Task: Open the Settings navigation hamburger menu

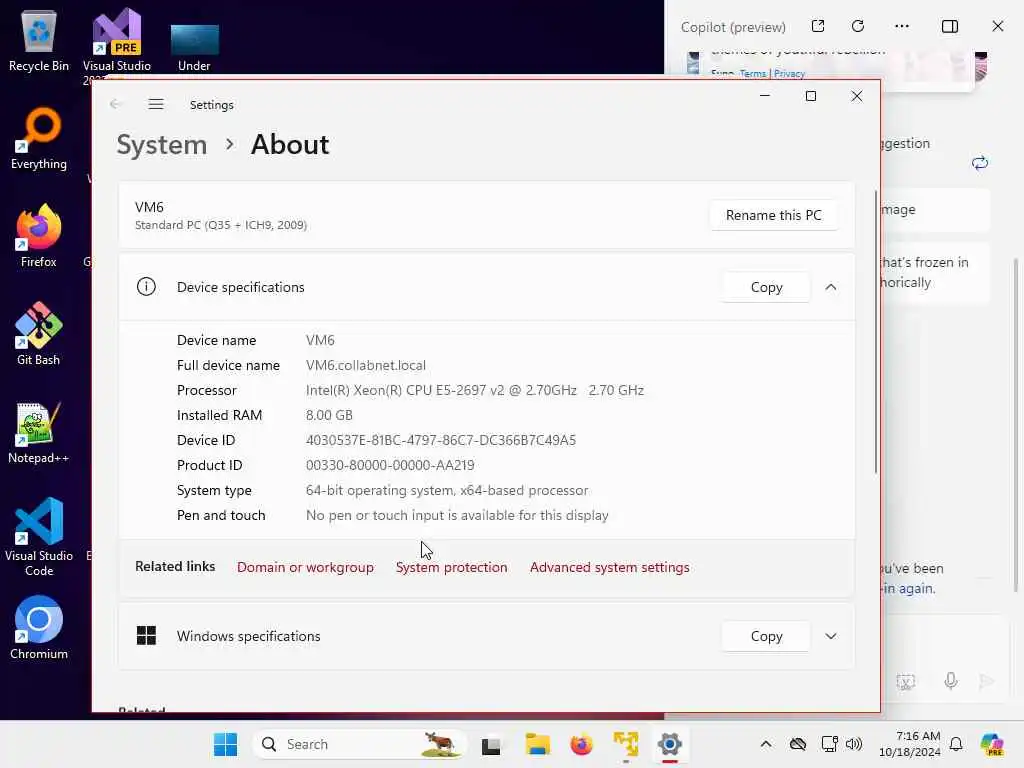Action: [x=155, y=104]
